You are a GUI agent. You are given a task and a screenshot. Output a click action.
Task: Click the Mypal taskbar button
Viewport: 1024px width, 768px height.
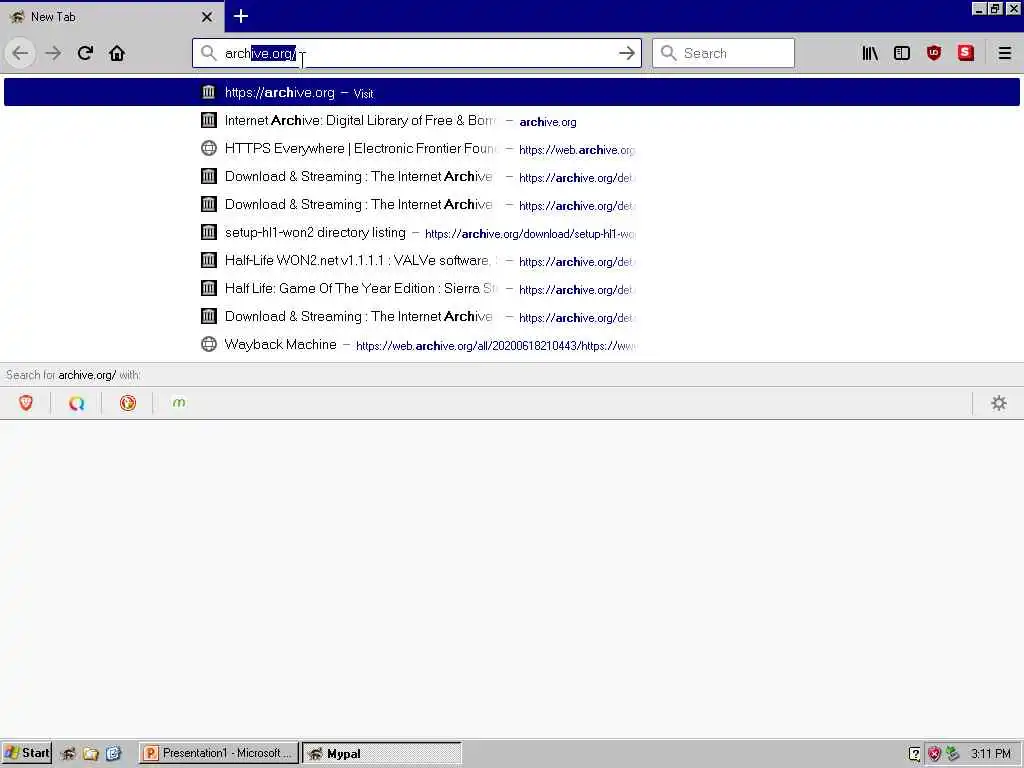point(382,753)
